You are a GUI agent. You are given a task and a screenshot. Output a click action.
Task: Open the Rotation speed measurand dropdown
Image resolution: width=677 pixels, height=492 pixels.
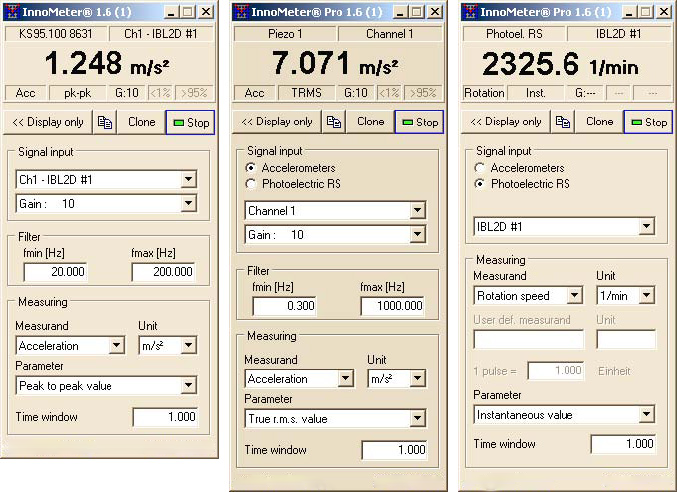573,295
